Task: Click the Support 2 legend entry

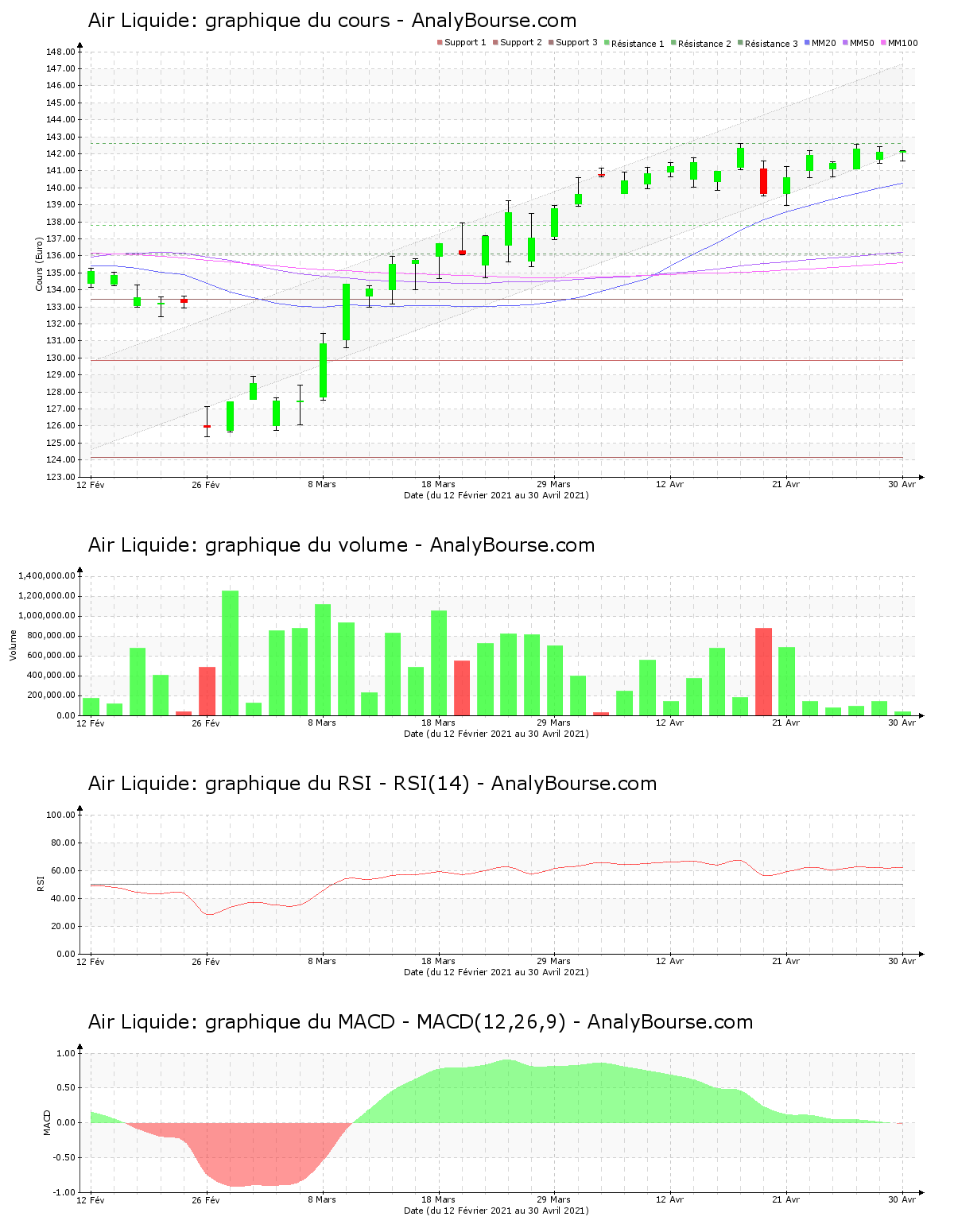Action: (x=517, y=43)
